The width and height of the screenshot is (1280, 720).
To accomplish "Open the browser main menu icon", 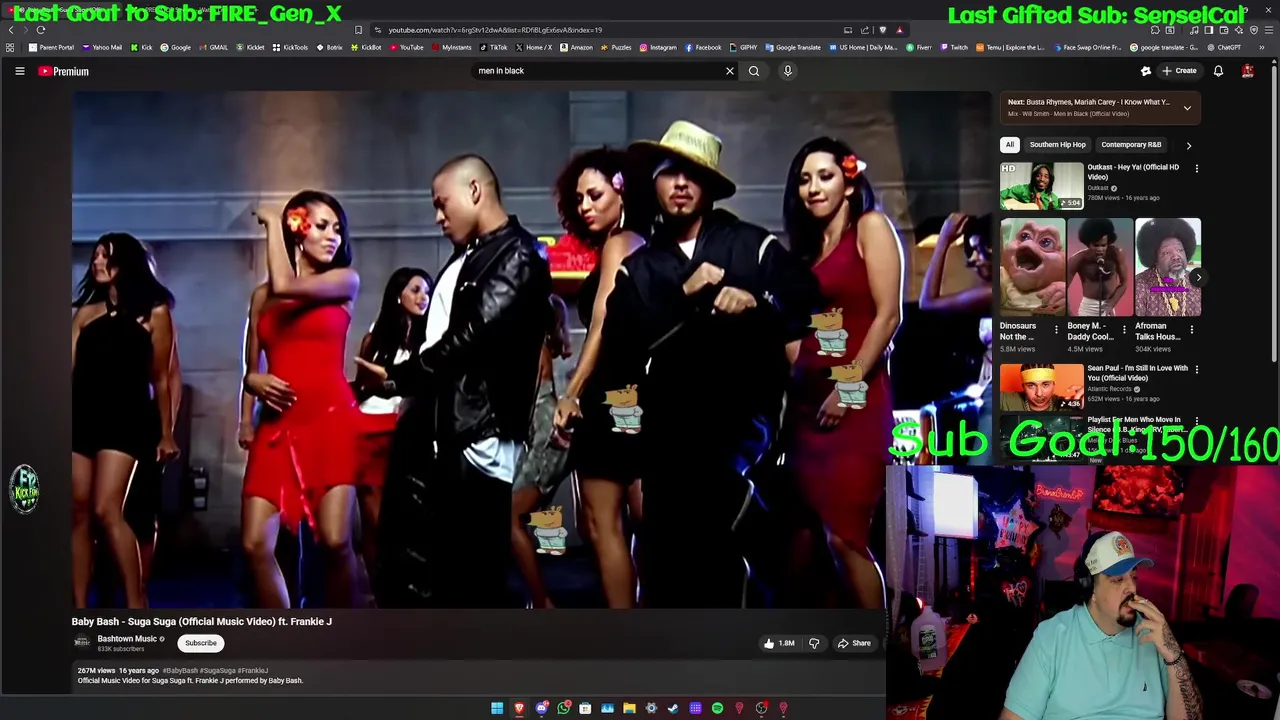I will point(1268,30).
